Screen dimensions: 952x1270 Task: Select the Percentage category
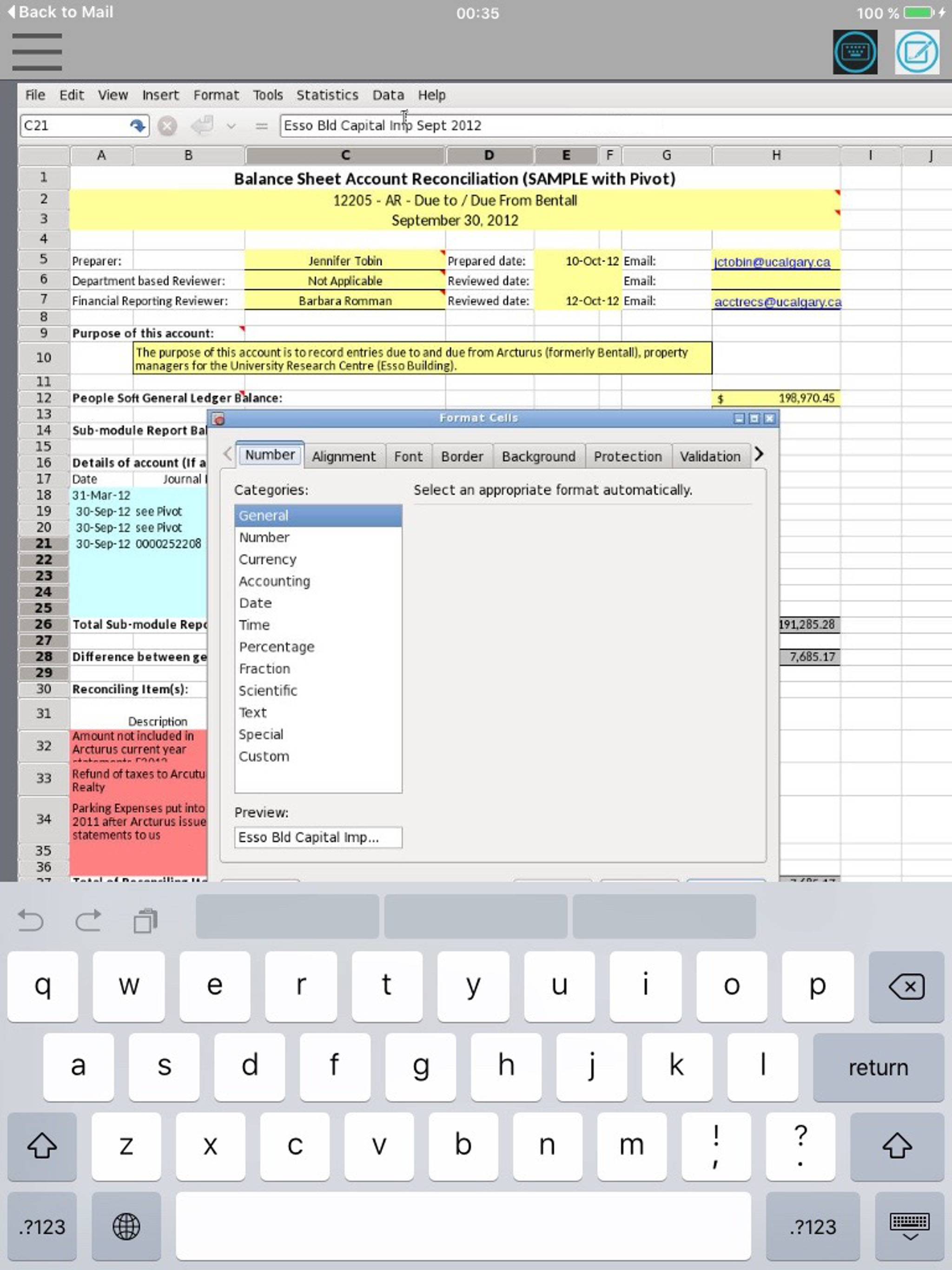[276, 647]
